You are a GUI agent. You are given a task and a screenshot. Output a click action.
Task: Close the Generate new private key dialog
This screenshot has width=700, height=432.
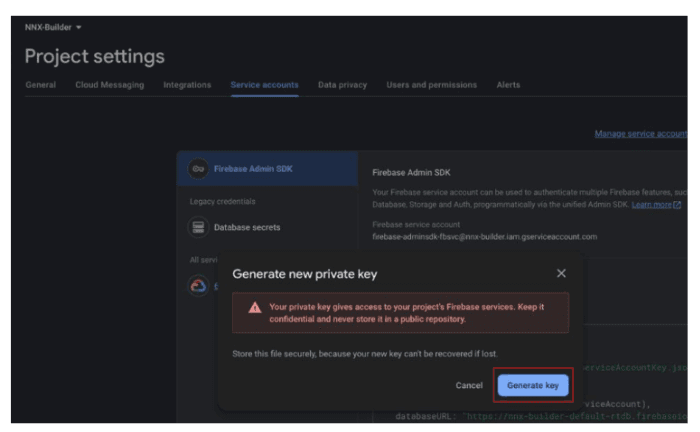[561, 273]
